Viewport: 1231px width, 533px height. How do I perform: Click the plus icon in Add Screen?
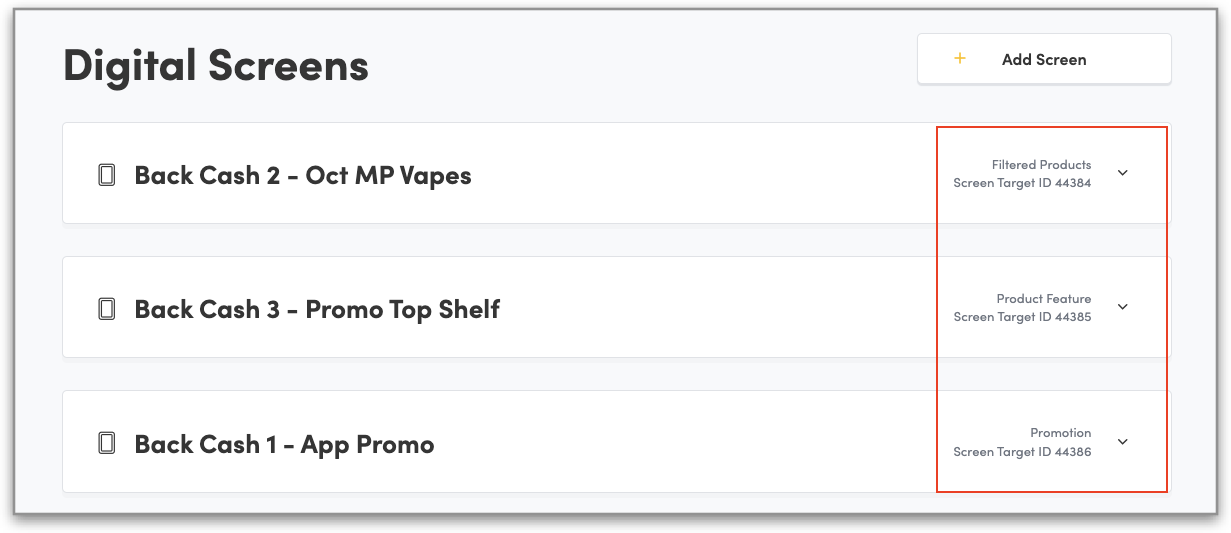click(x=960, y=59)
